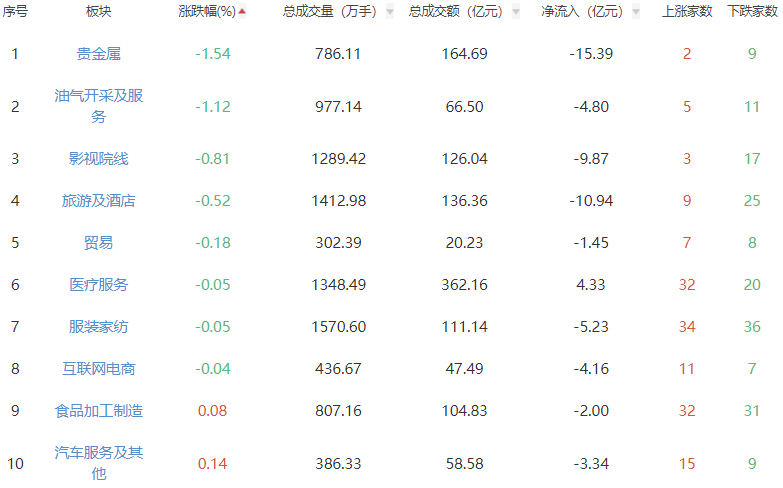Click the sort arrow next to 净流入

636,12
